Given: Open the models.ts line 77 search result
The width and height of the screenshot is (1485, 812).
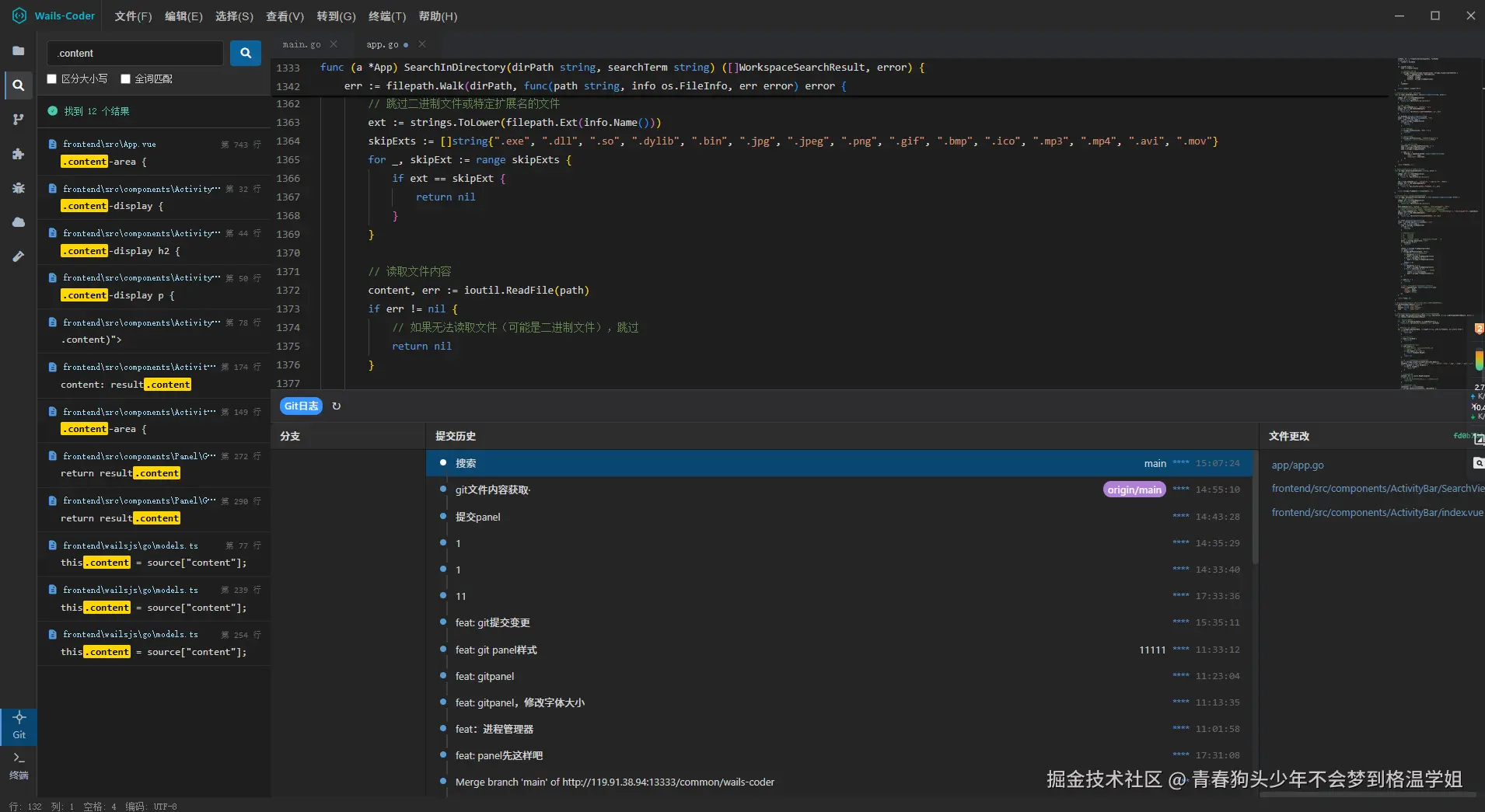Looking at the screenshot, I should coord(154,555).
